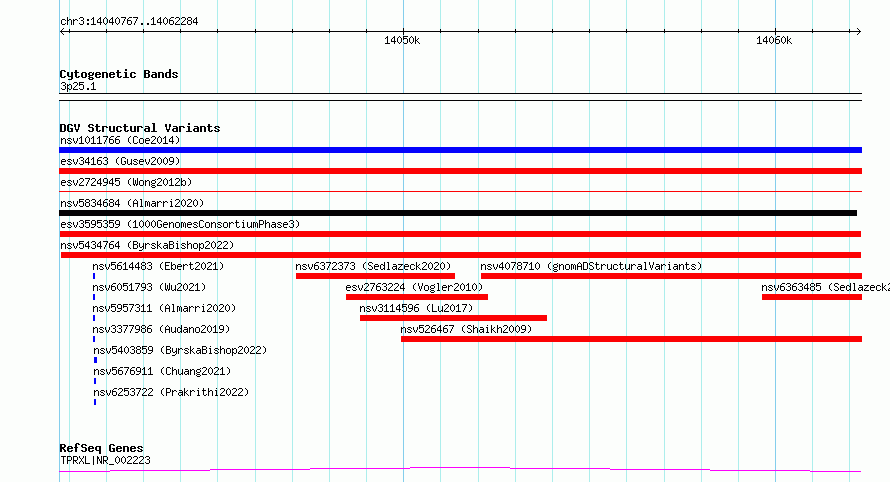
Task: Click the blue nsv6253722 marker
Action: click(95, 402)
